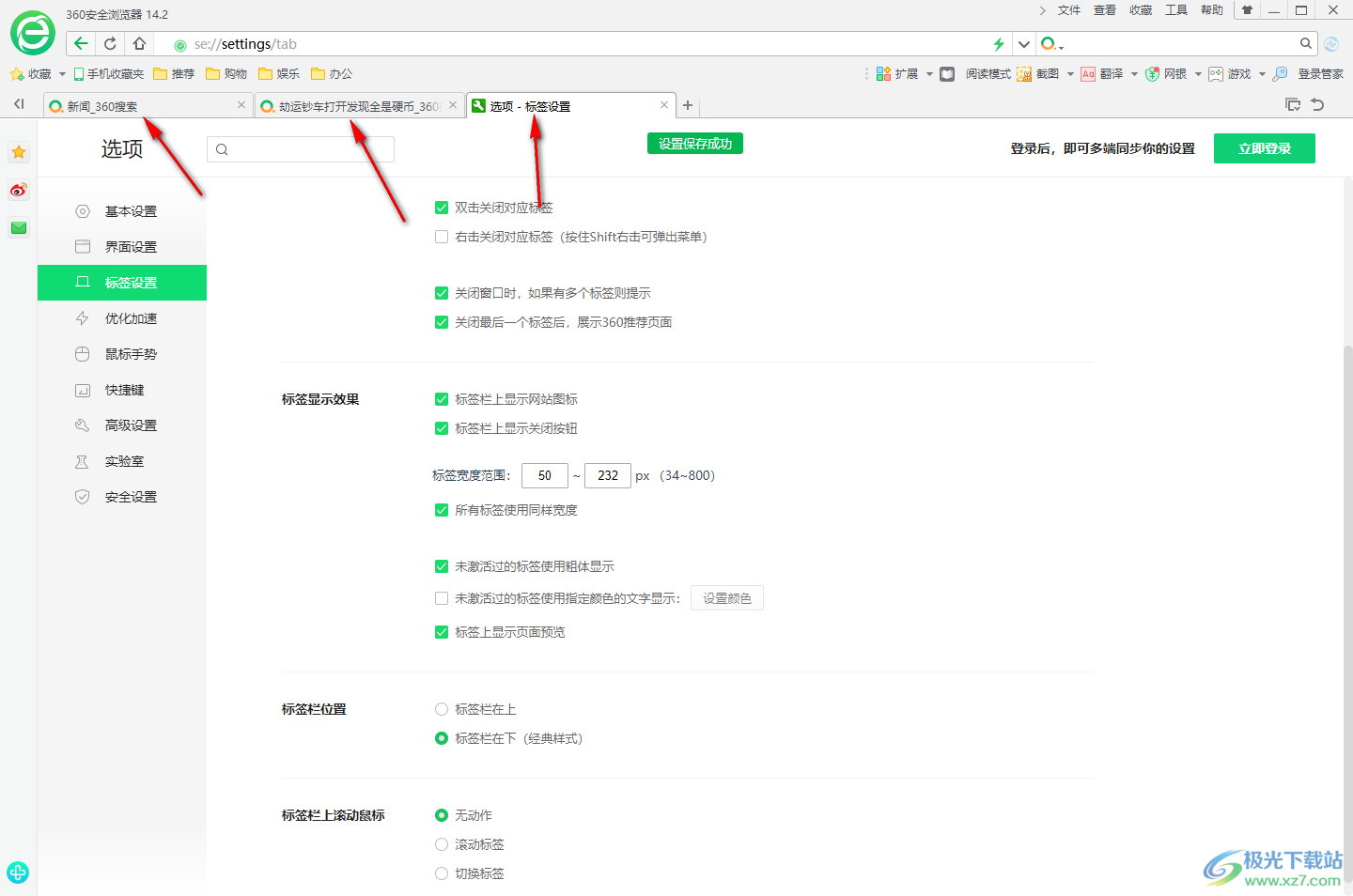
Task: Expand the 扩展 dropdown arrow
Action: pos(929,73)
